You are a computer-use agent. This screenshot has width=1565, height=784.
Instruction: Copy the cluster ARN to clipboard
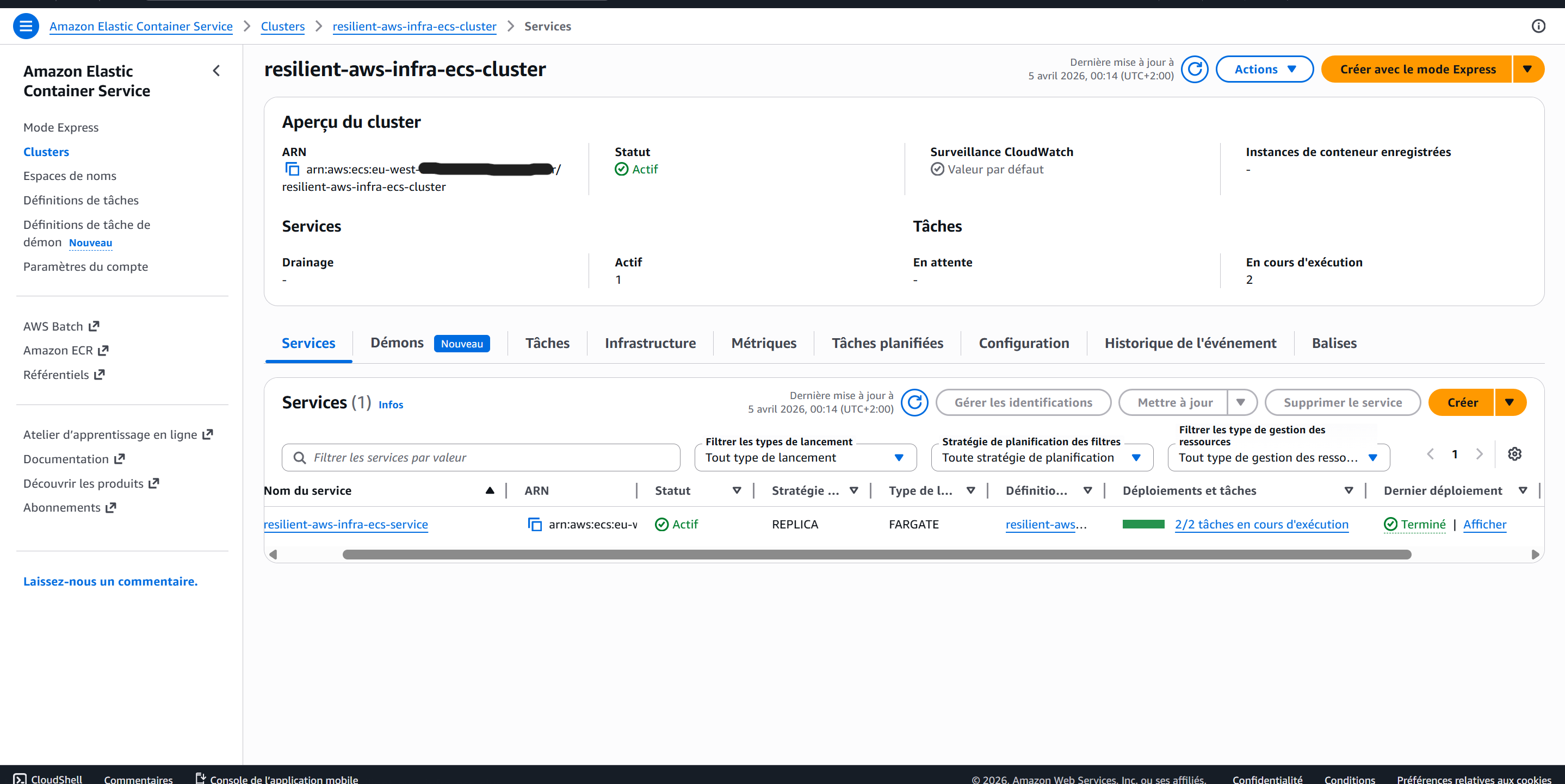click(x=292, y=170)
